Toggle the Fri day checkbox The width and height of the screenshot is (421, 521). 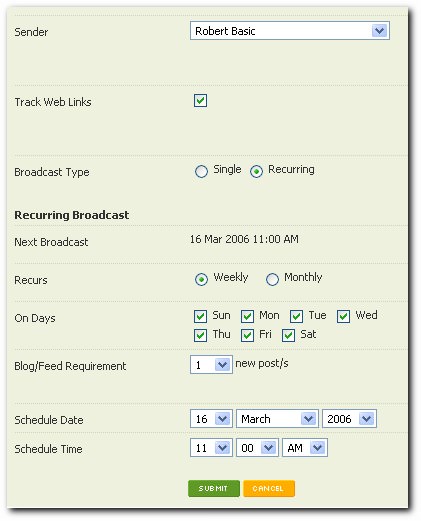pos(247,335)
